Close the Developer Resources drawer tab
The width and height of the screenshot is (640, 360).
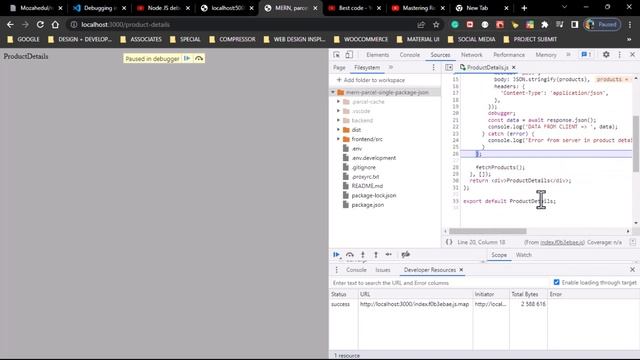coord(461,270)
